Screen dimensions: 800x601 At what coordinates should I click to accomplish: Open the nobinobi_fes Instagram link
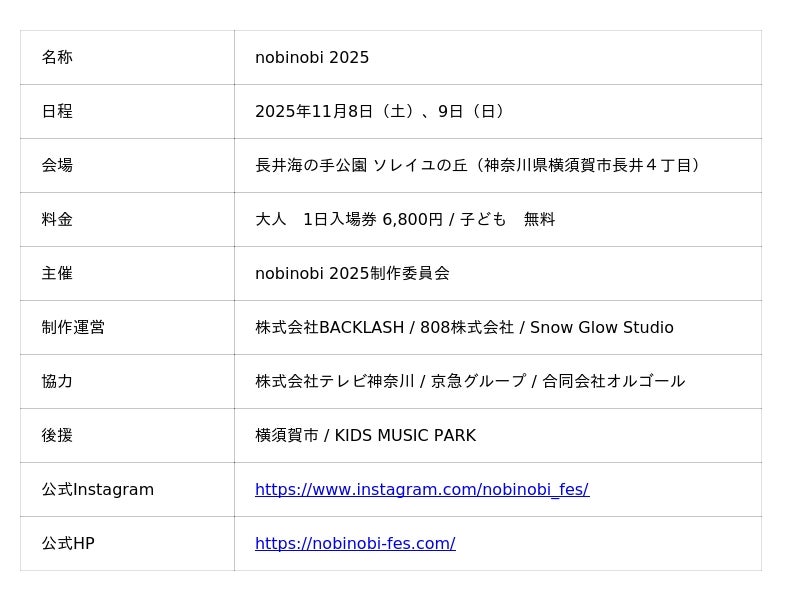click(421, 490)
